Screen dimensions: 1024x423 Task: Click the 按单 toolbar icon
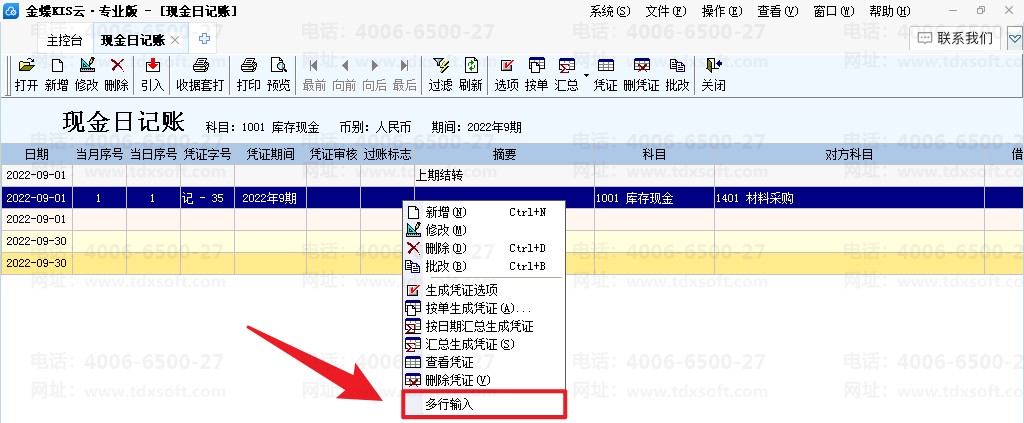537,74
